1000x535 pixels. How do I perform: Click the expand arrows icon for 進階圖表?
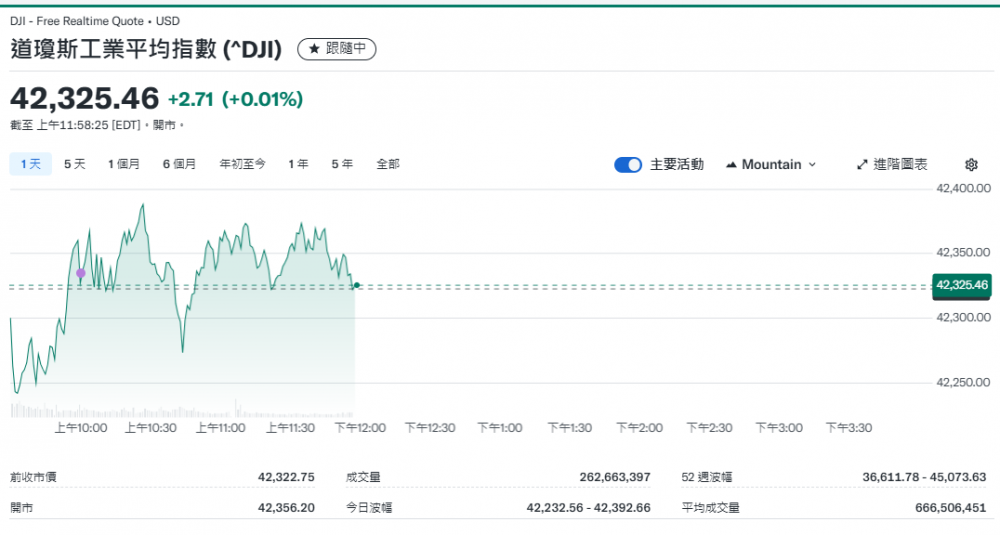(862, 165)
